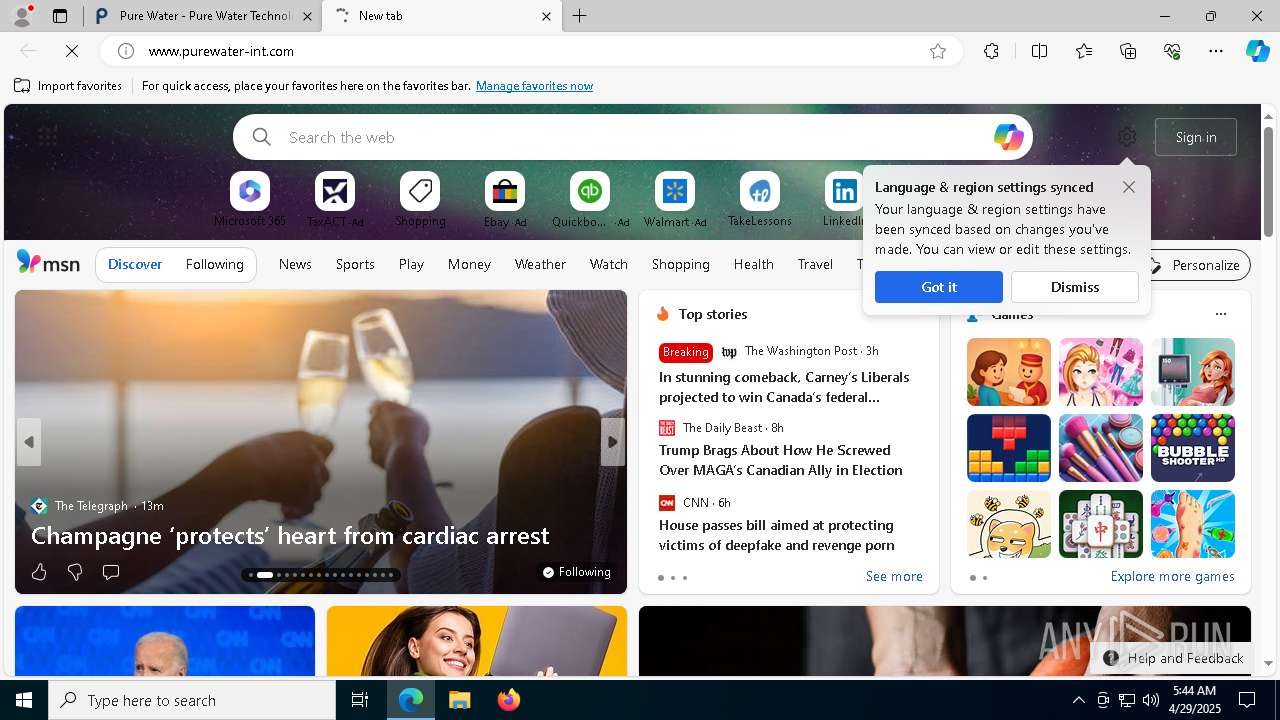Open the Watch category
This screenshot has width=1280, height=720.
[609, 264]
